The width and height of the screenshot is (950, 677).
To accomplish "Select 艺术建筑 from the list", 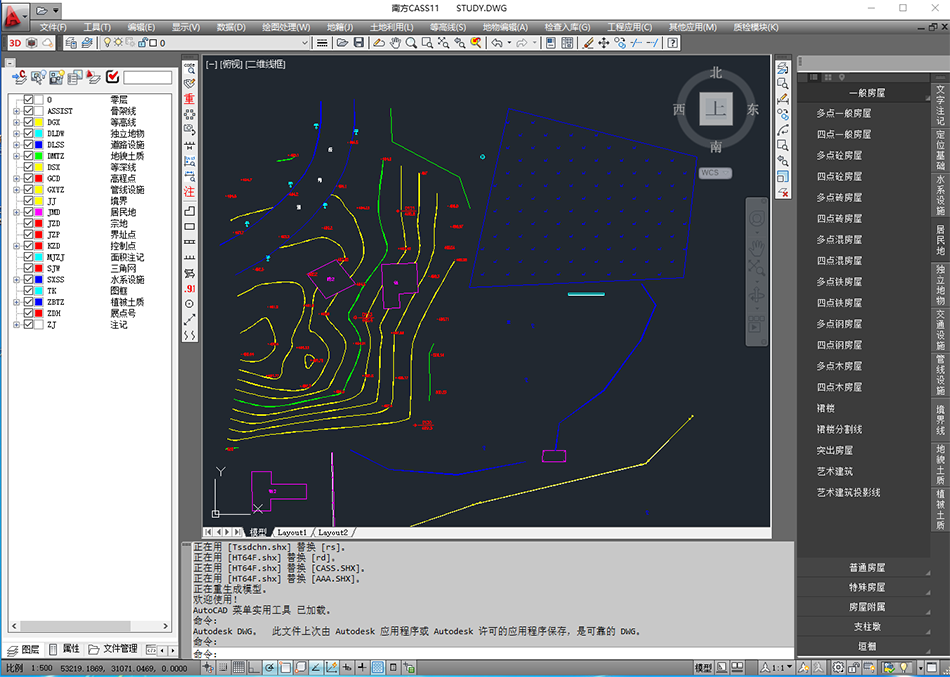I will coord(834,472).
